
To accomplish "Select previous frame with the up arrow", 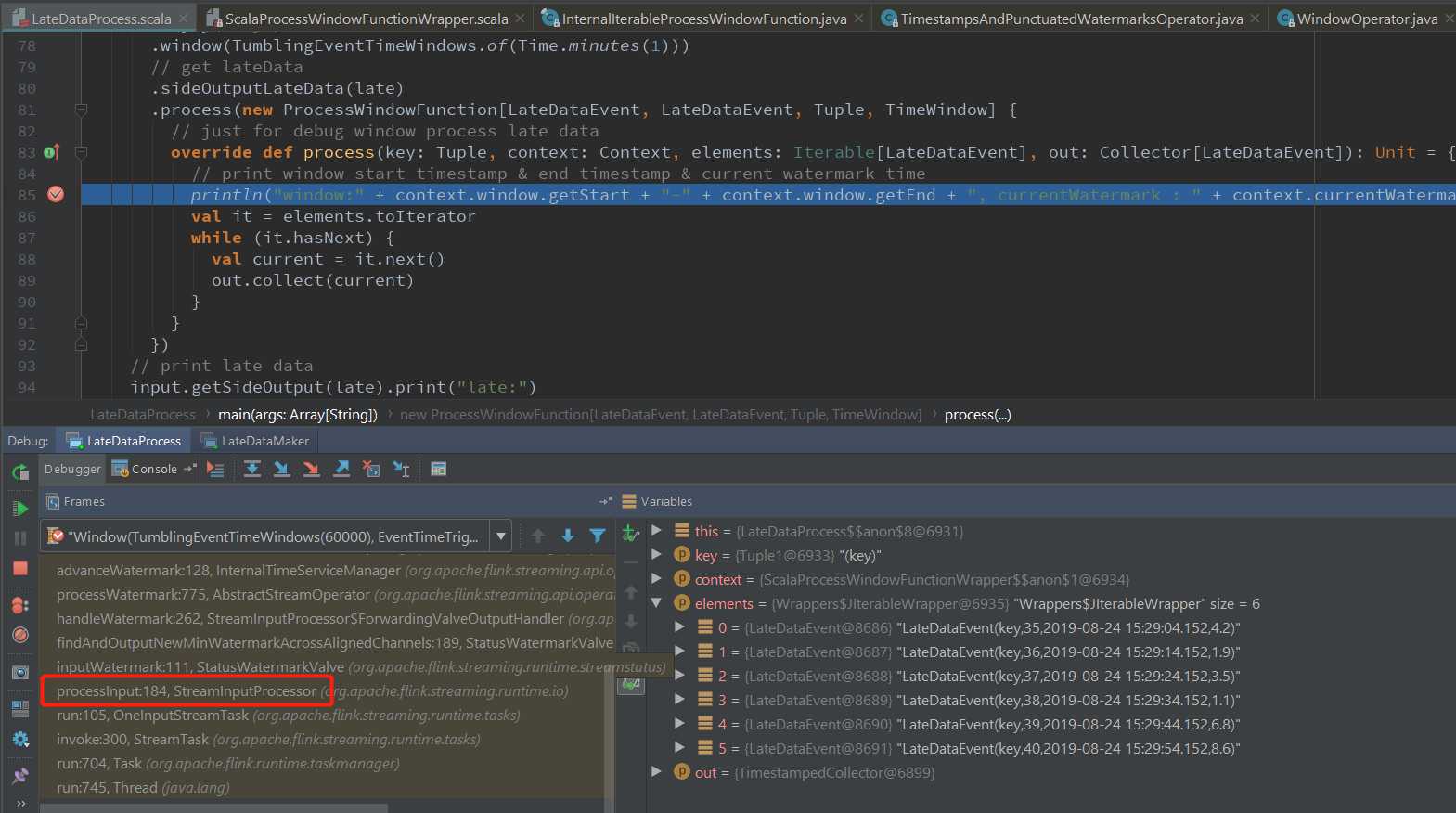I will point(538,536).
